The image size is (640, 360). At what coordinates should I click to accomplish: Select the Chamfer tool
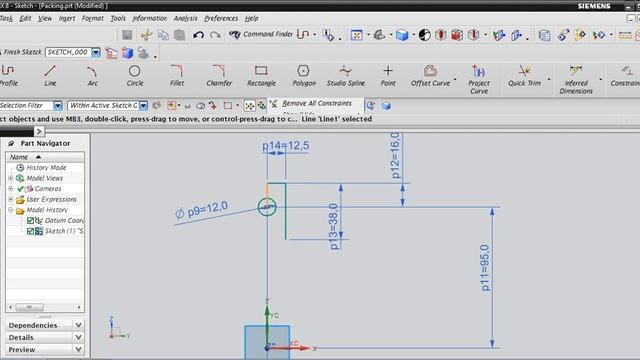point(219,76)
